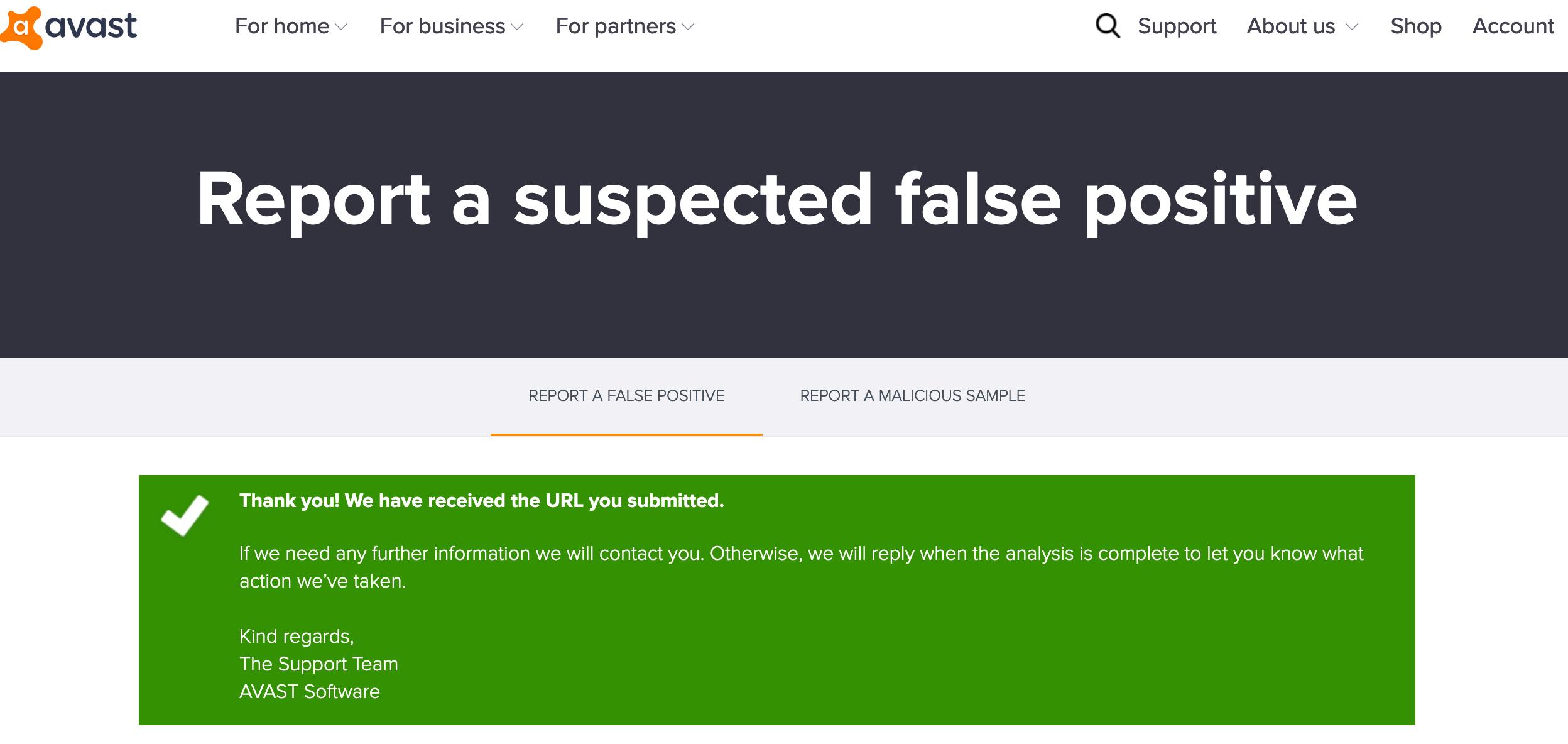Click the avast wordmark text
The width and height of the screenshot is (1568, 744).
coord(92,26)
